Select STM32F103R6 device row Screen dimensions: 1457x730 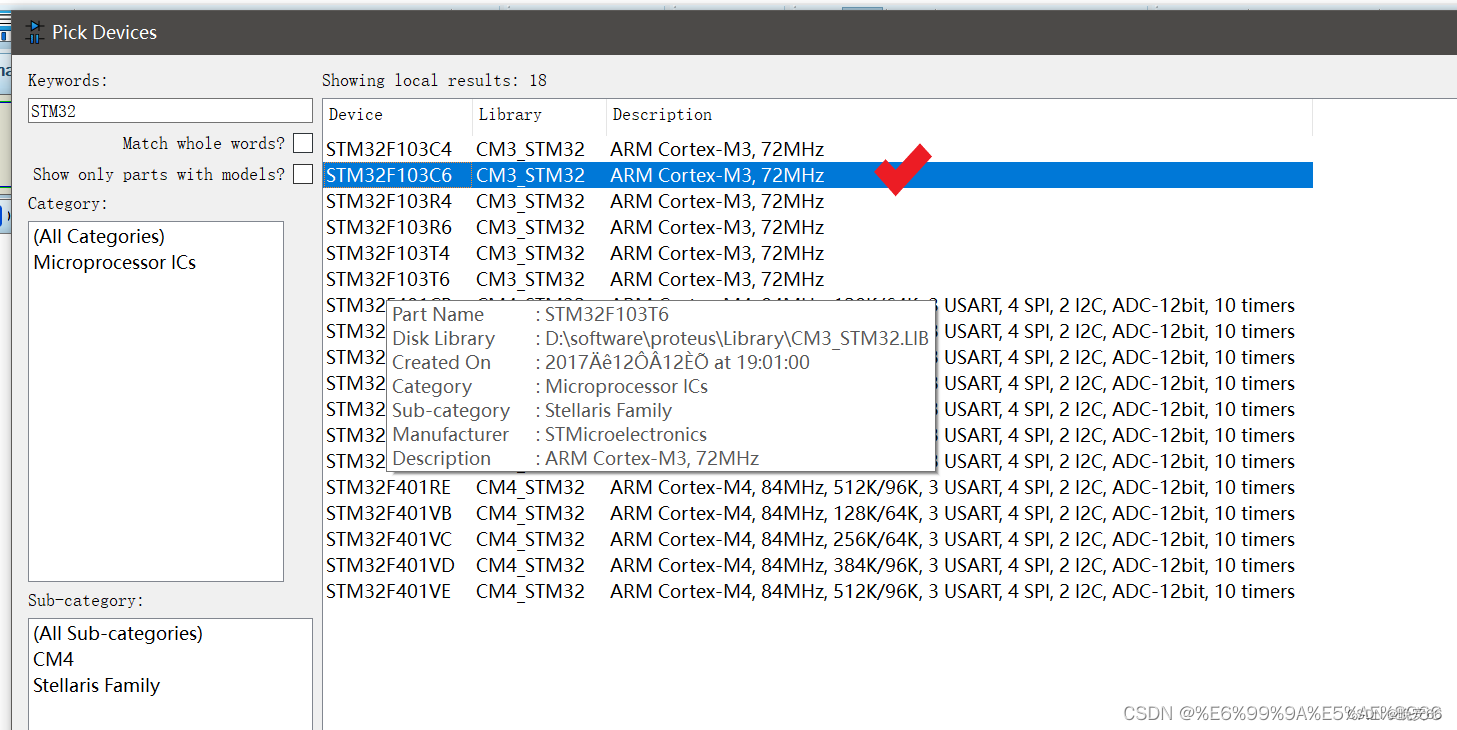(x=818, y=228)
